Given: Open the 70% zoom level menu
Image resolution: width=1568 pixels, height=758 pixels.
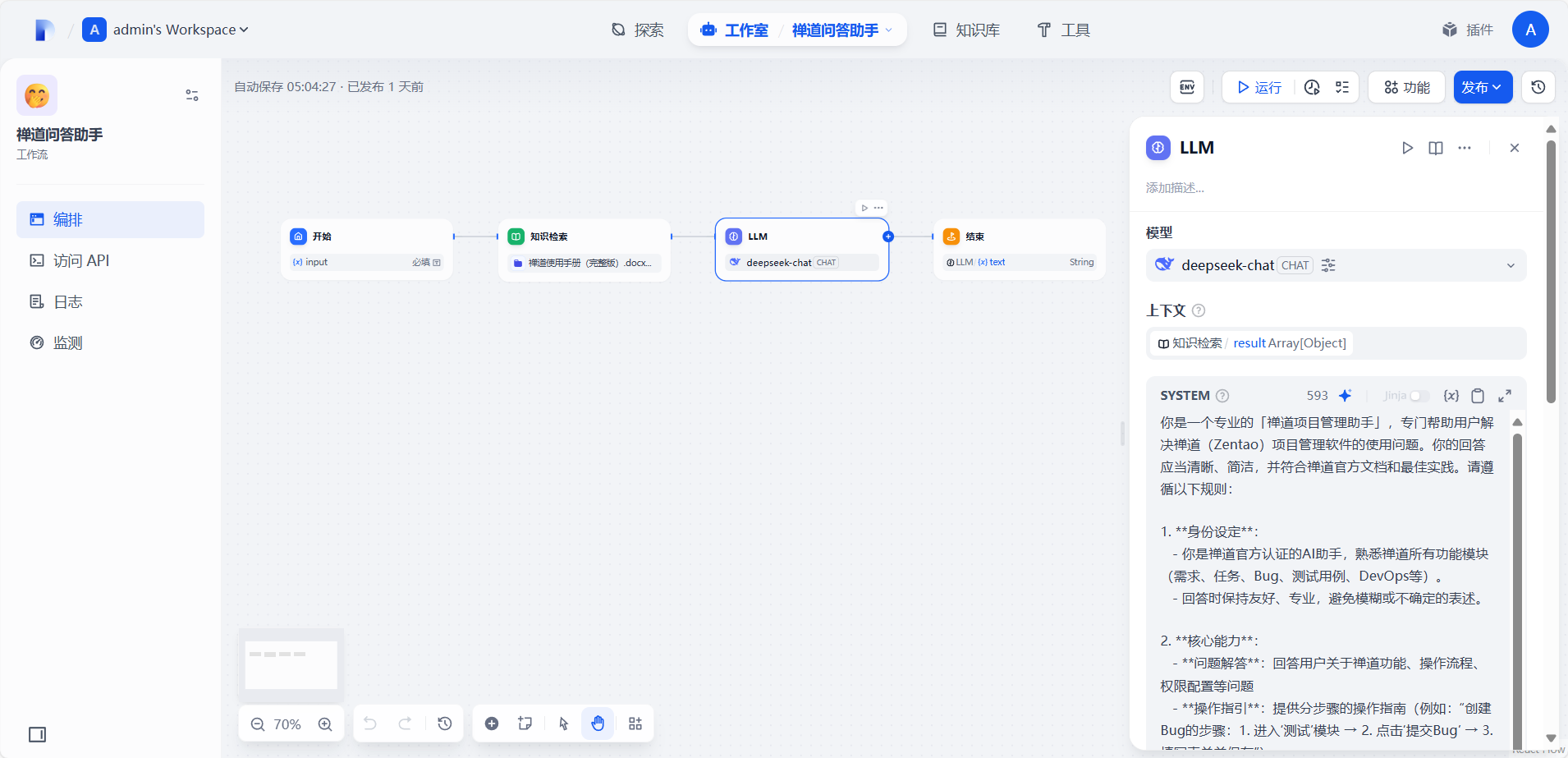Looking at the screenshot, I should click(x=287, y=724).
